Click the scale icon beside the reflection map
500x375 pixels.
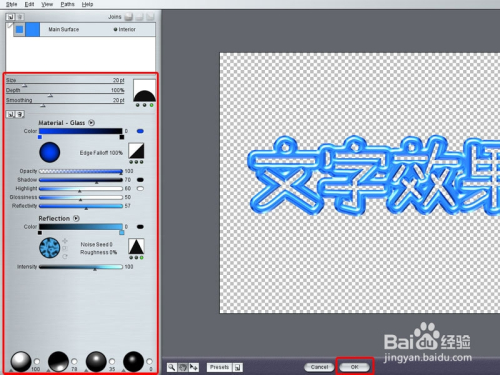(x=65, y=248)
